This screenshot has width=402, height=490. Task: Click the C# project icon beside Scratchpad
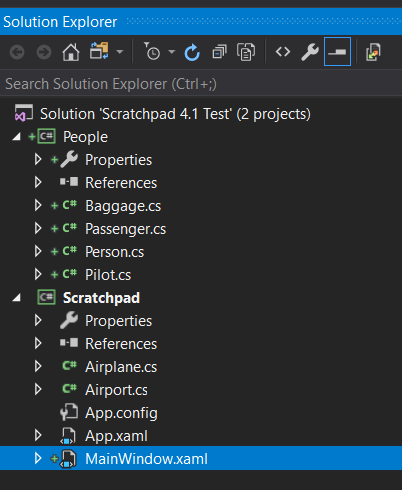pos(46,297)
